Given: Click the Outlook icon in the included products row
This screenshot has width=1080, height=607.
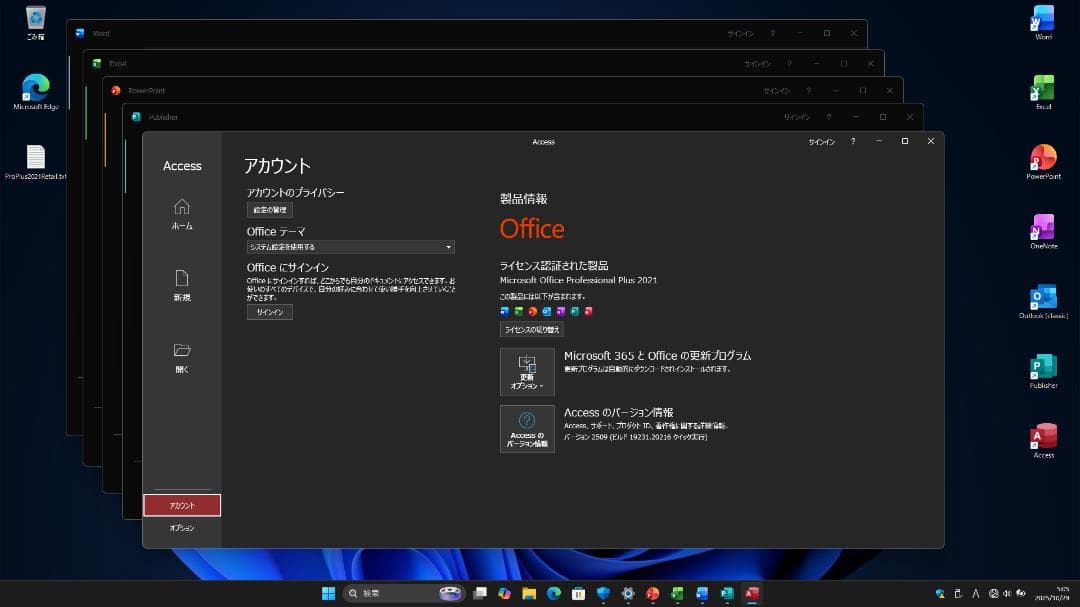Looking at the screenshot, I should click(546, 312).
